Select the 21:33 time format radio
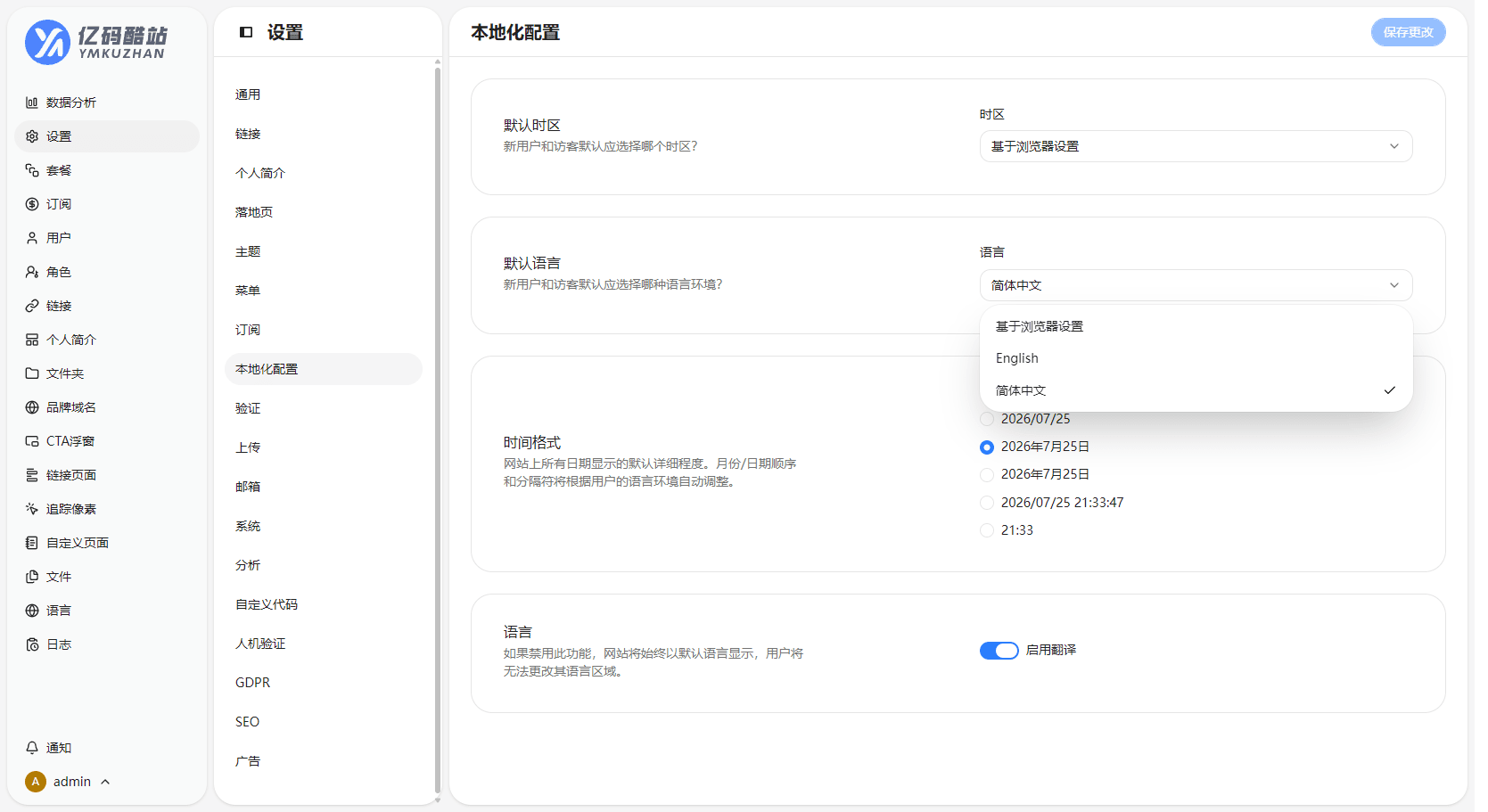The image size is (1488, 812). click(x=987, y=530)
